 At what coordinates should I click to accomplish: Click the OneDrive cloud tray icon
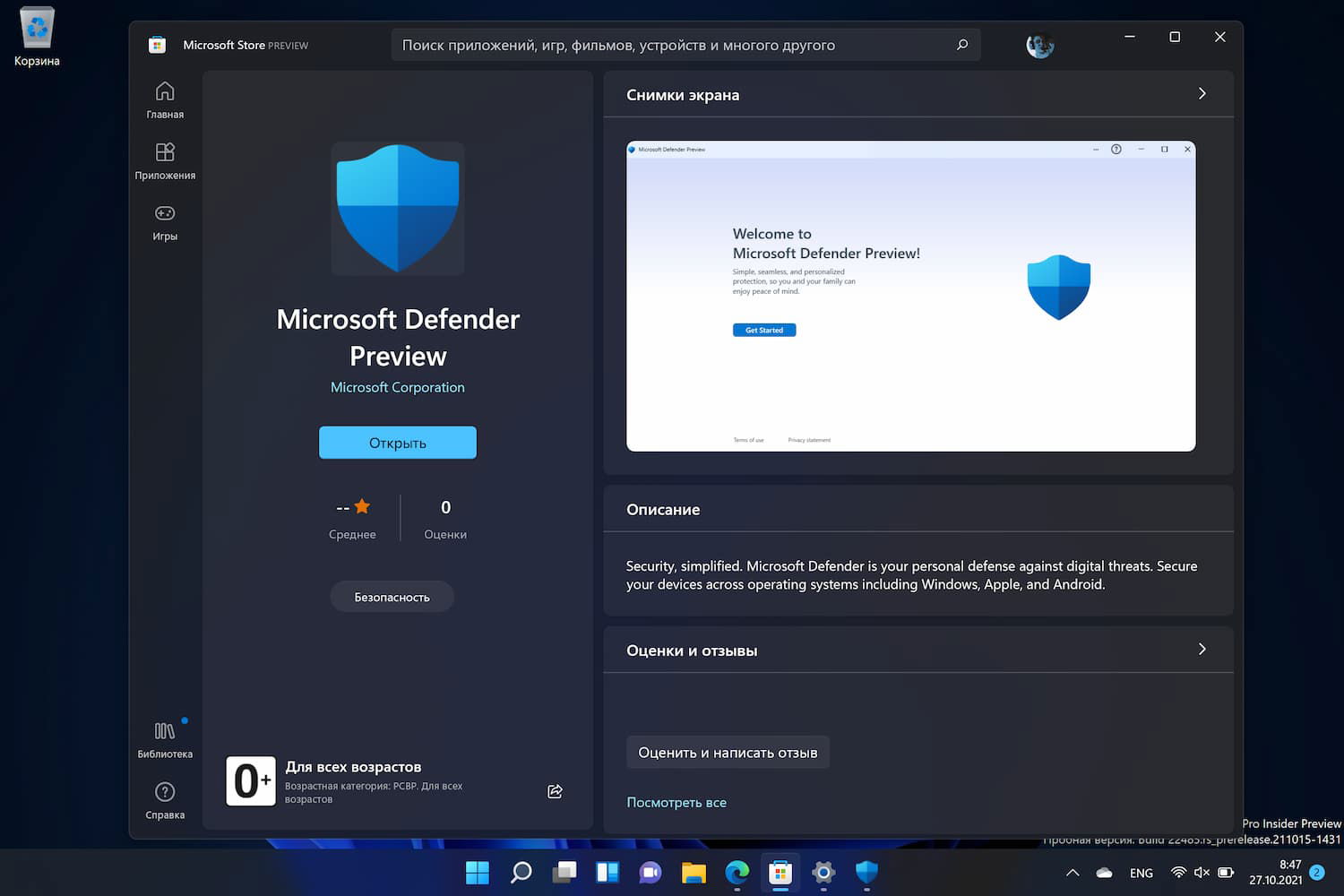pyautogui.click(x=1105, y=873)
